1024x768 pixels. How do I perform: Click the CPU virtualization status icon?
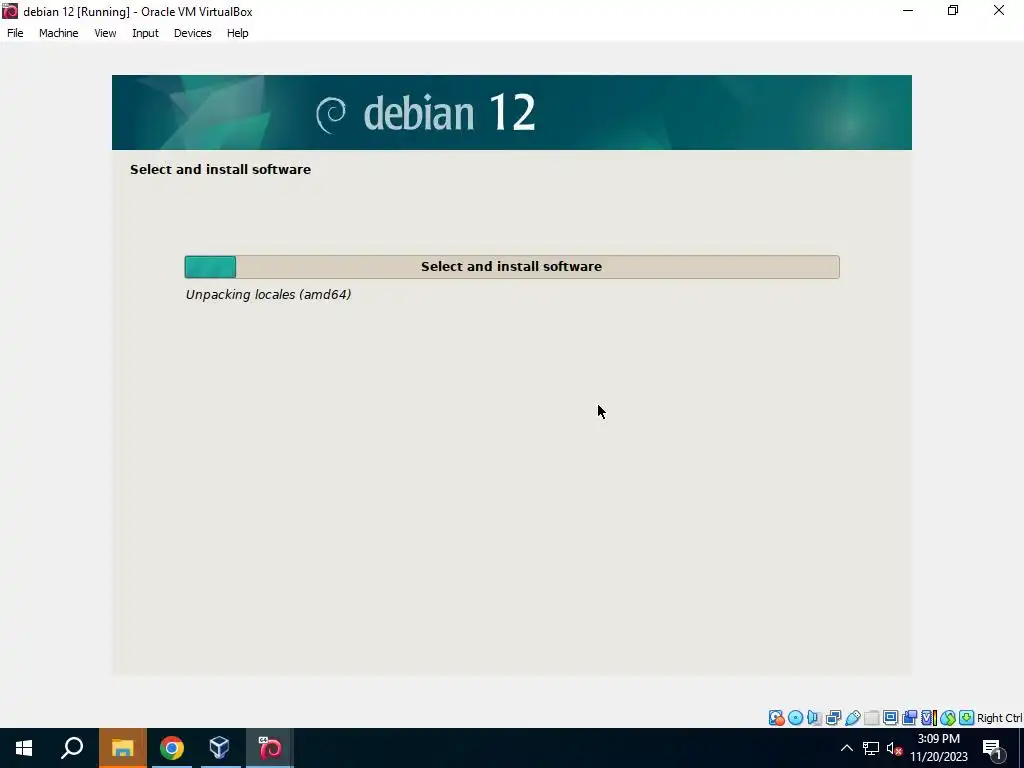(929, 718)
